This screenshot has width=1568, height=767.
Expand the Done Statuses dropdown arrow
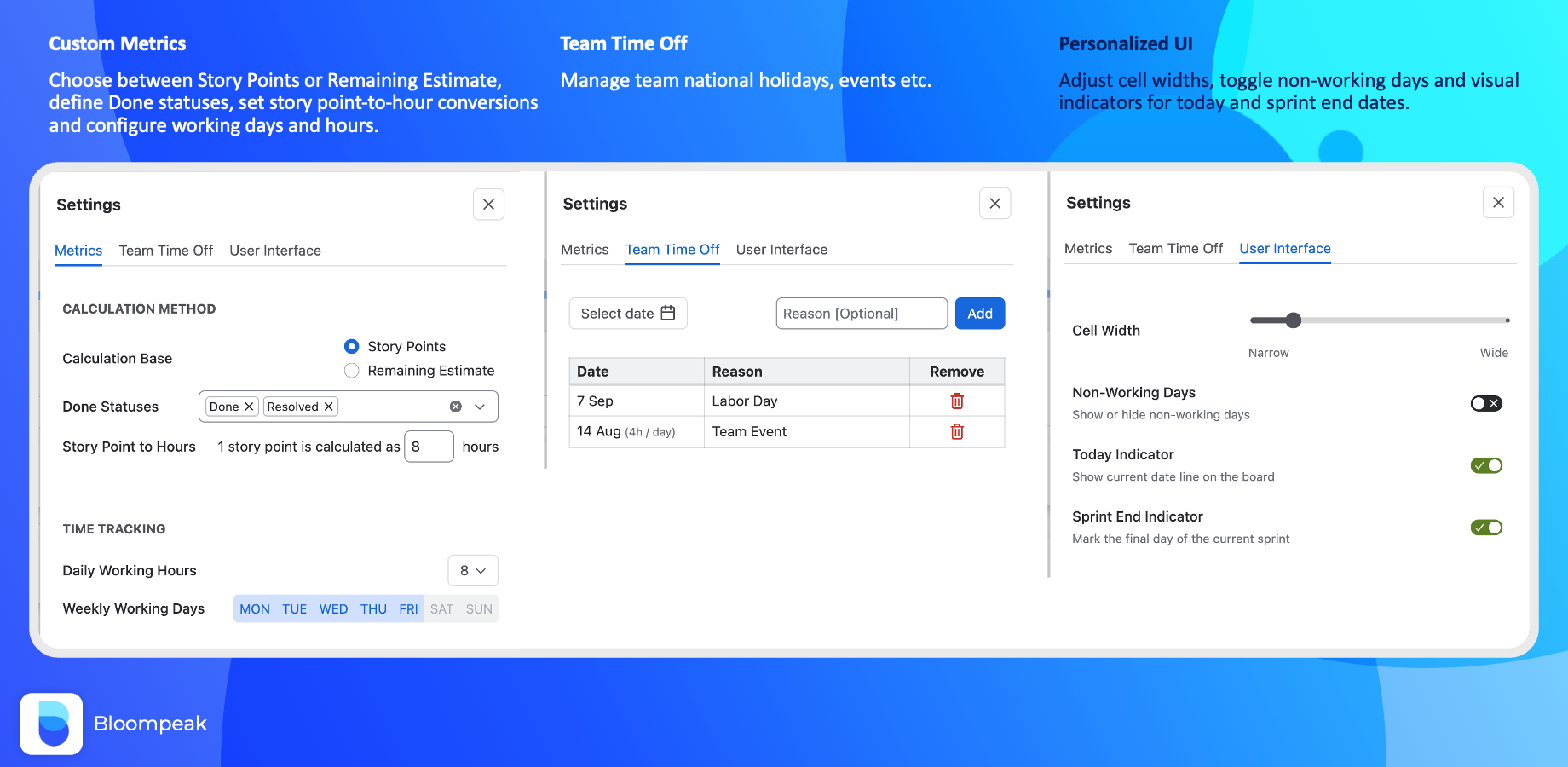[480, 407]
